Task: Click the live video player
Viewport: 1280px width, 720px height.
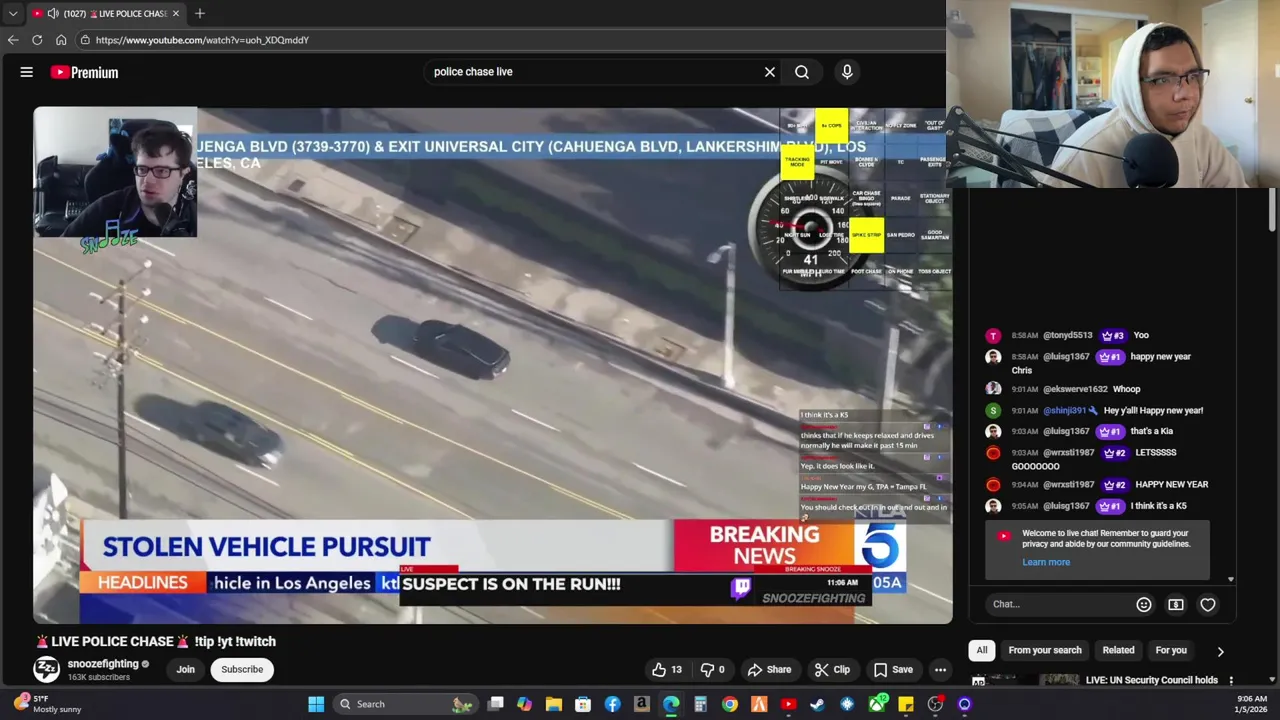Action: 492,366
